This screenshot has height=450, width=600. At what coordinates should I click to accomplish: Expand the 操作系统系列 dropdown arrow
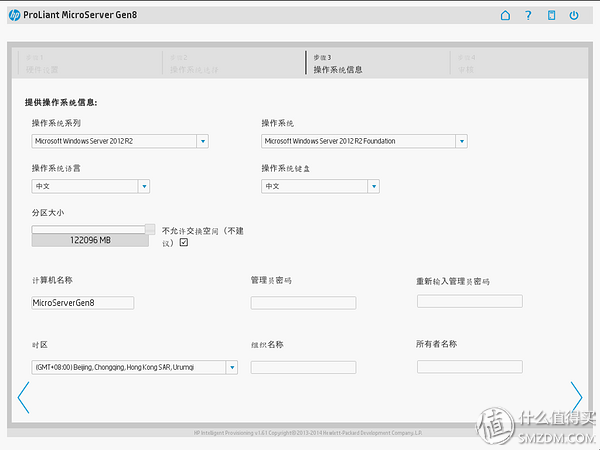(x=203, y=141)
